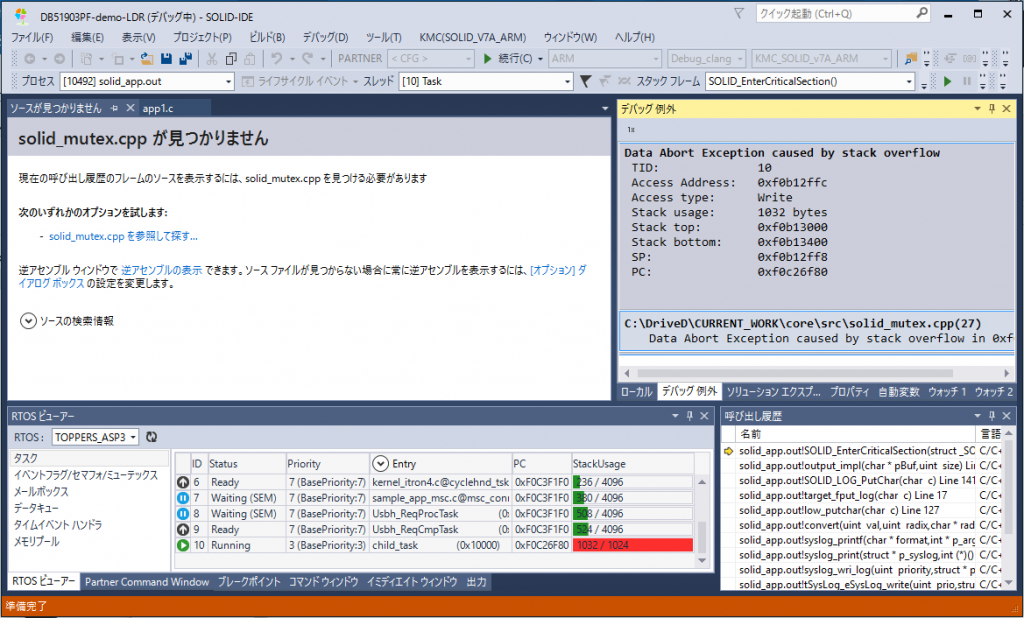Open the RTOS TOPPERS_ASP3 dropdown
1024x618 pixels.
click(x=133, y=437)
